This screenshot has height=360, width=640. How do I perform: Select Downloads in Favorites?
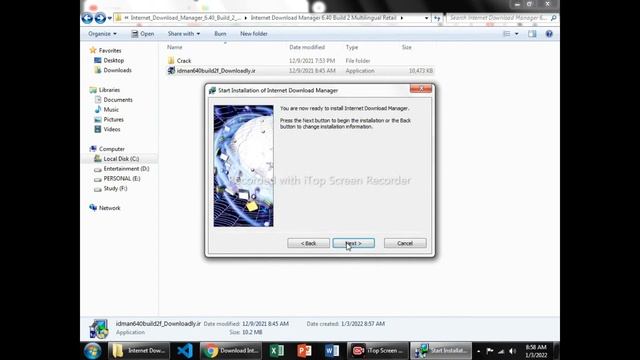[x=118, y=70]
